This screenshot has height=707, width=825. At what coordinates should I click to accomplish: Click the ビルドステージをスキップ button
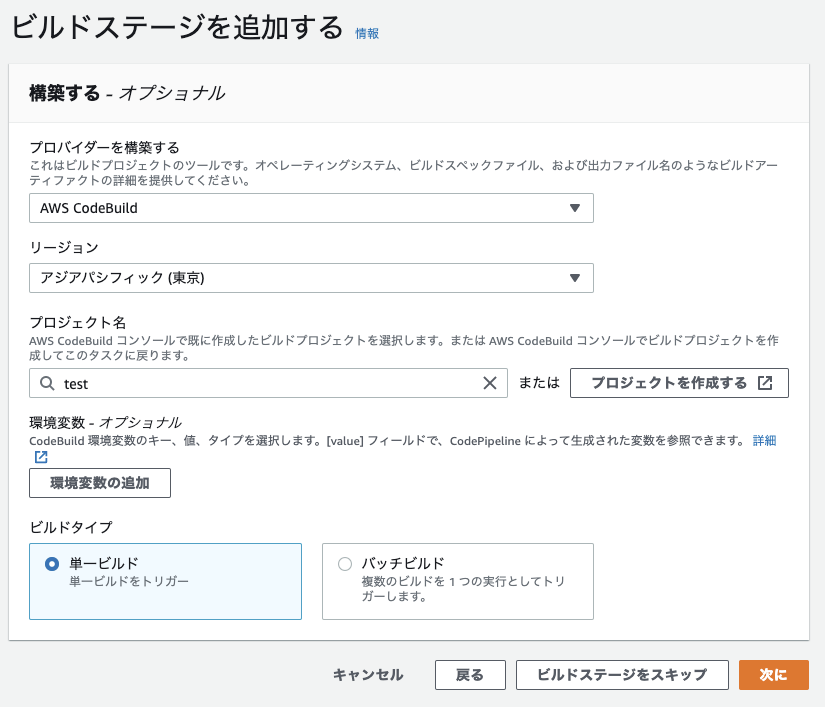click(622, 675)
